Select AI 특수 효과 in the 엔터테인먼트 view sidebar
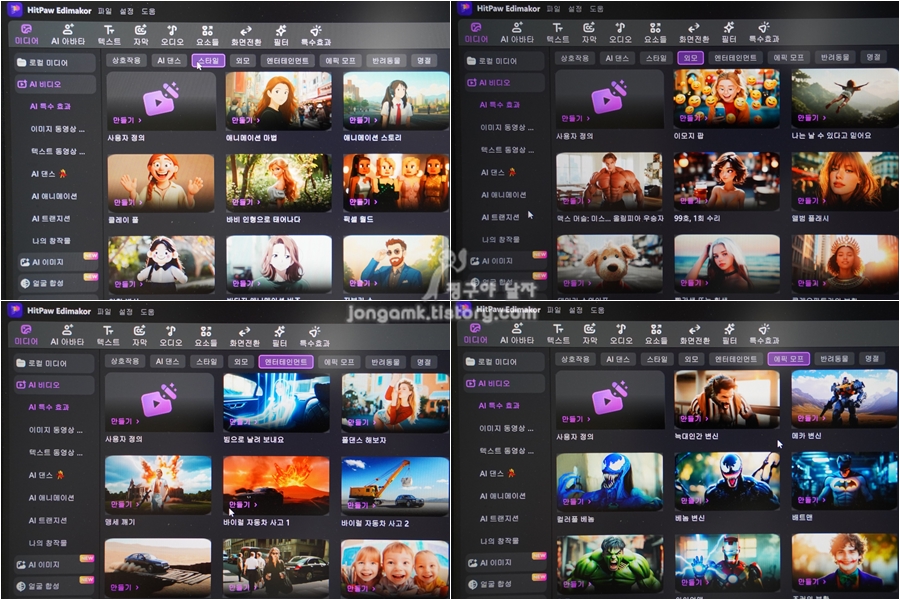Image resolution: width=900 pixels, height=600 pixels. (x=49, y=407)
